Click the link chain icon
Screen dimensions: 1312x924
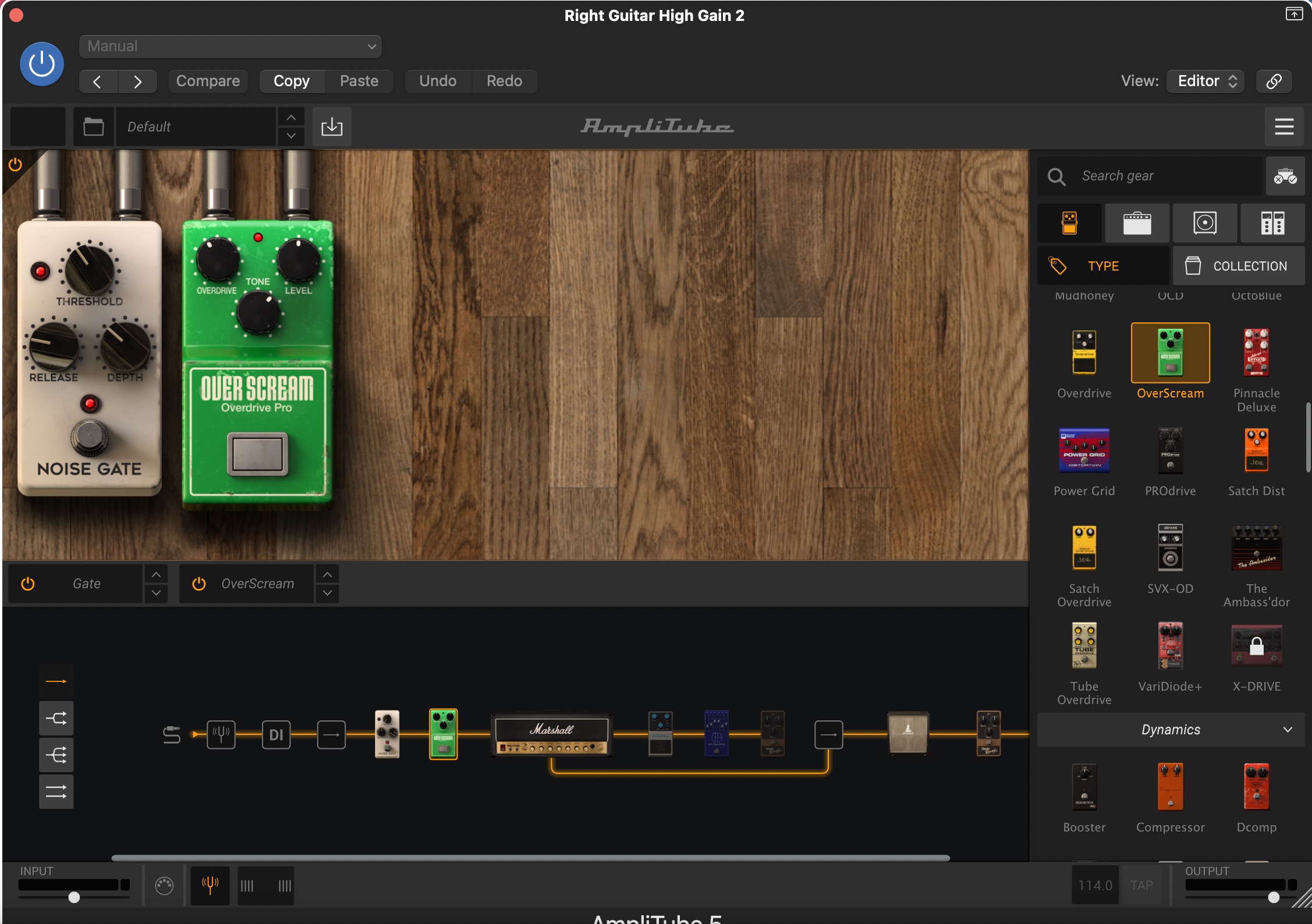[1274, 81]
